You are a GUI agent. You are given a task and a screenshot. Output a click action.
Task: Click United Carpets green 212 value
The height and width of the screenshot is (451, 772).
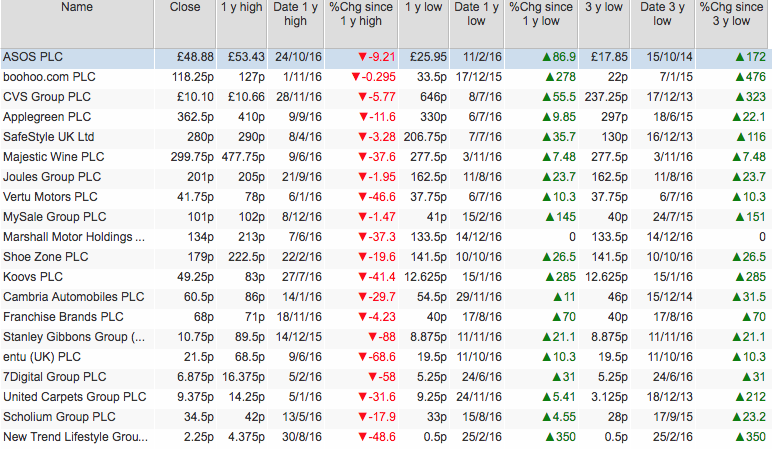coord(750,397)
